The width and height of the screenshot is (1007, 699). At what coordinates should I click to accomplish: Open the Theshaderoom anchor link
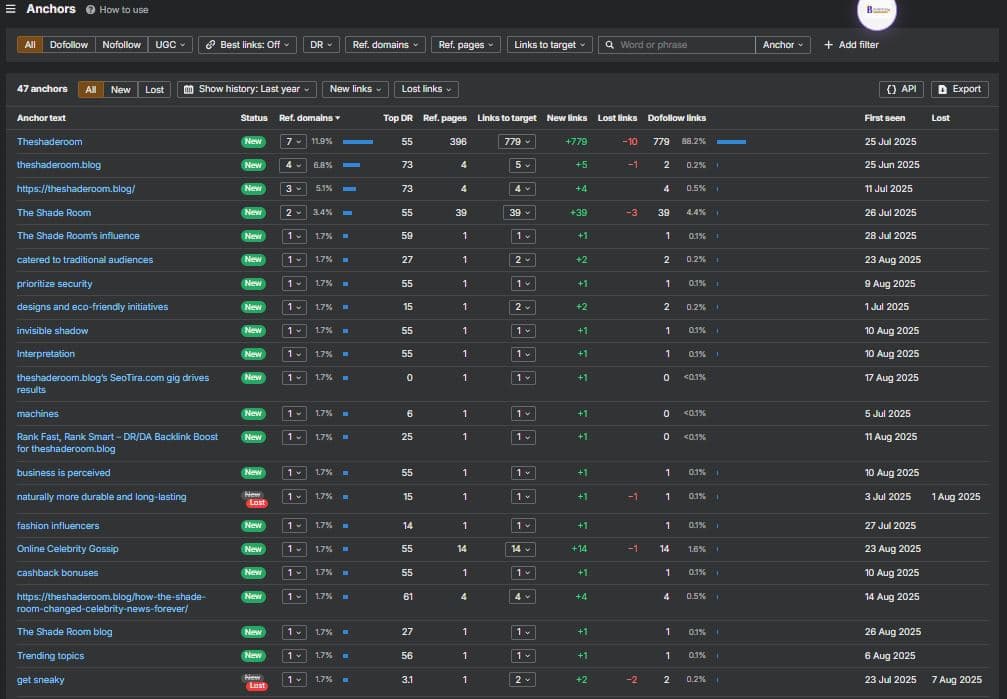49,142
